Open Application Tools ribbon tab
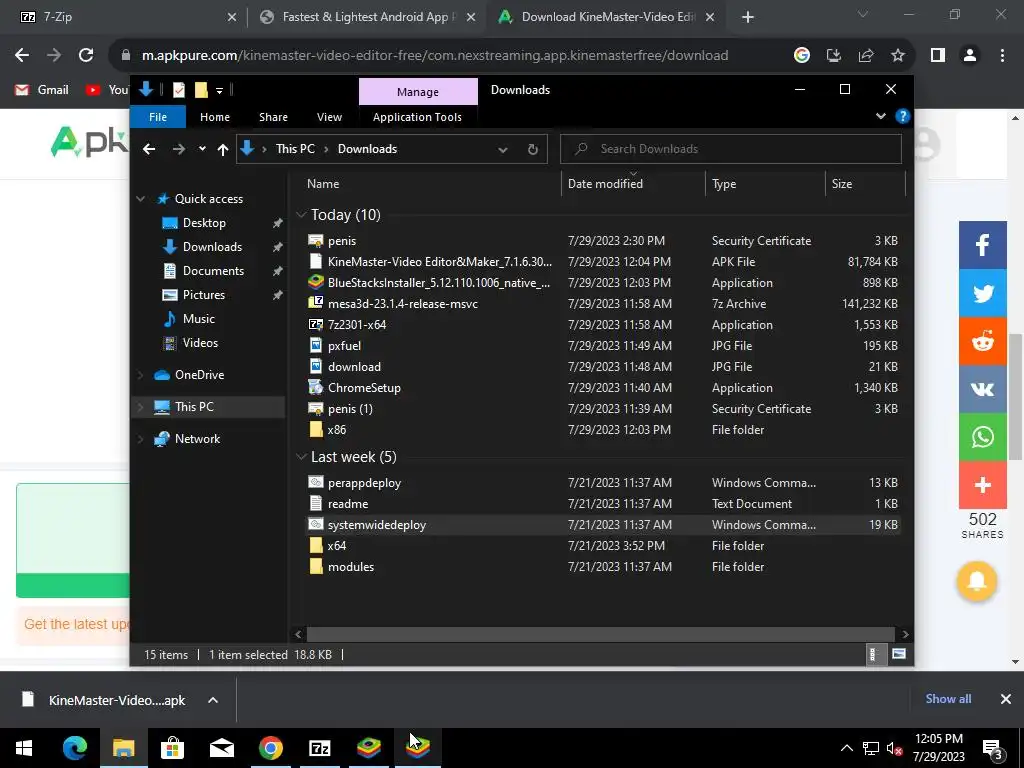The image size is (1024, 768). [x=417, y=117]
